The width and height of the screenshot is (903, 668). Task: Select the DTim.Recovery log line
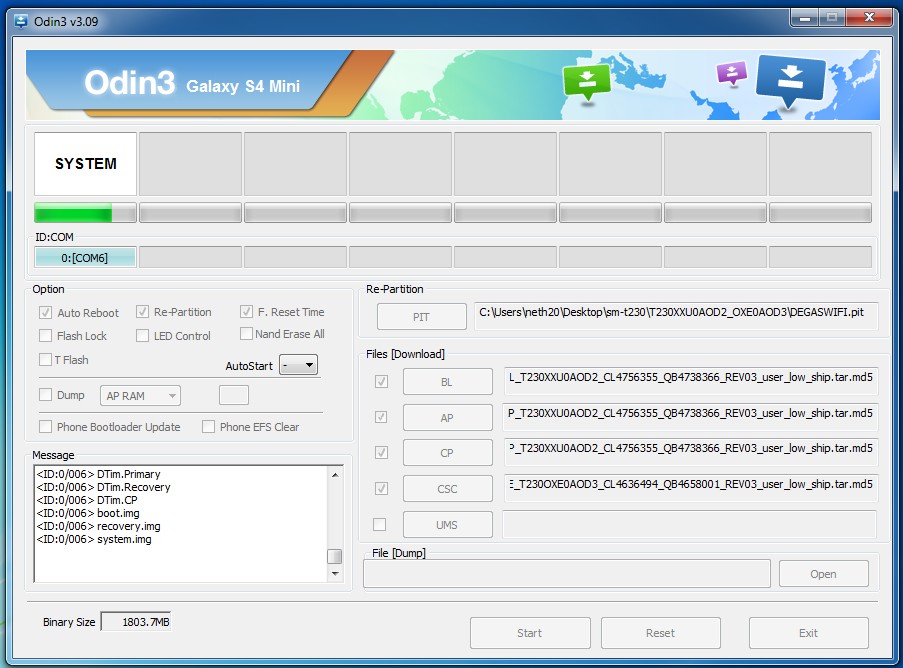tap(104, 487)
